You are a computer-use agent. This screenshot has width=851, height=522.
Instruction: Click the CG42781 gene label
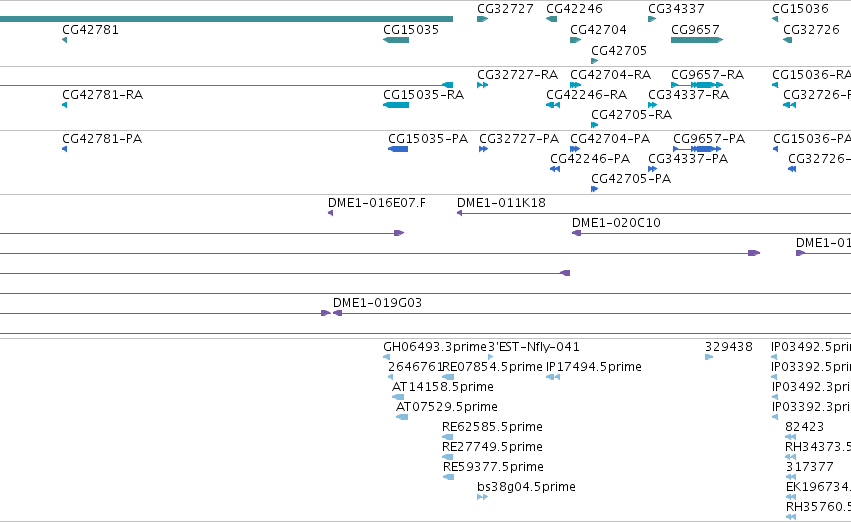coord(90,30)
